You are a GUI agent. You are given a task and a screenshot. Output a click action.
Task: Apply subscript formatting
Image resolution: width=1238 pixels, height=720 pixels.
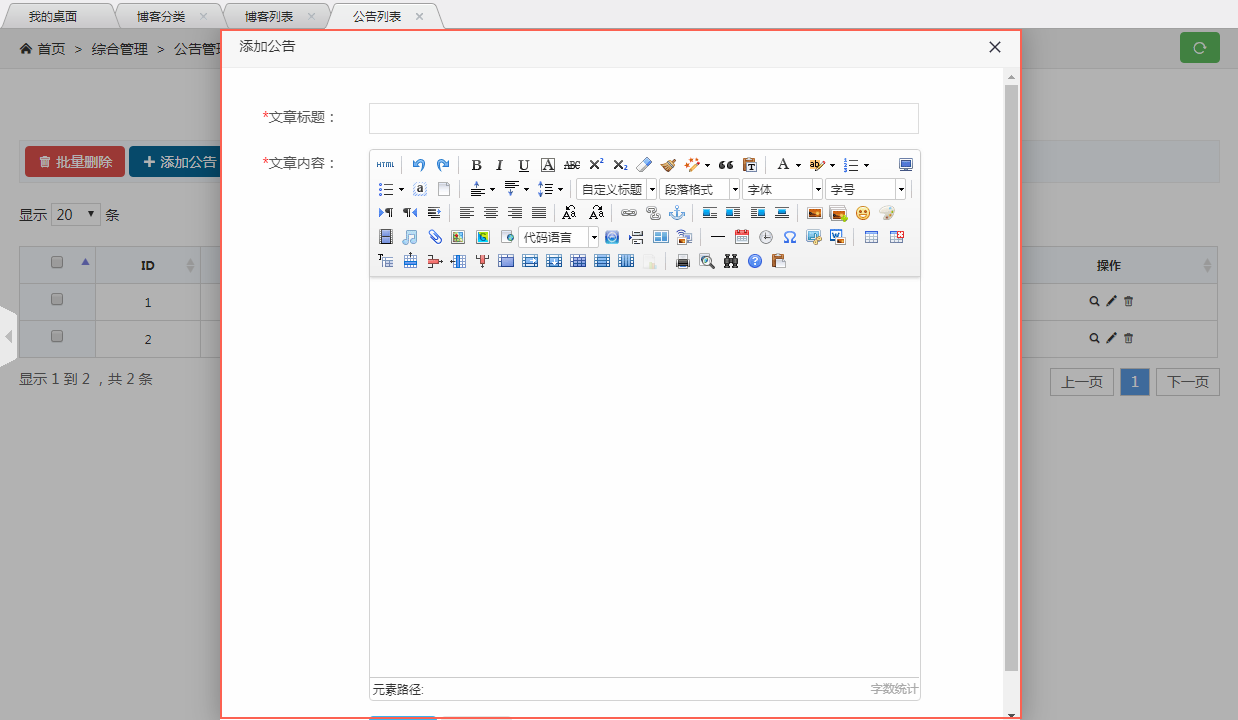click(x=620, y=165)
